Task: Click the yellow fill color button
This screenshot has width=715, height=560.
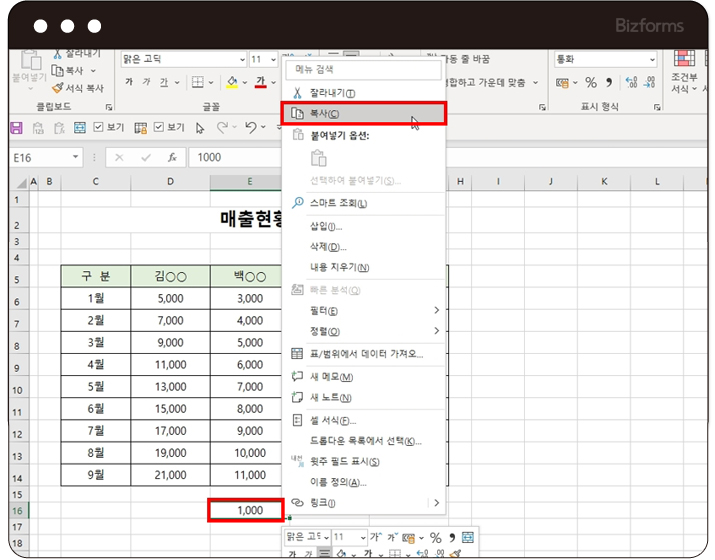Action: coord(232,82)
